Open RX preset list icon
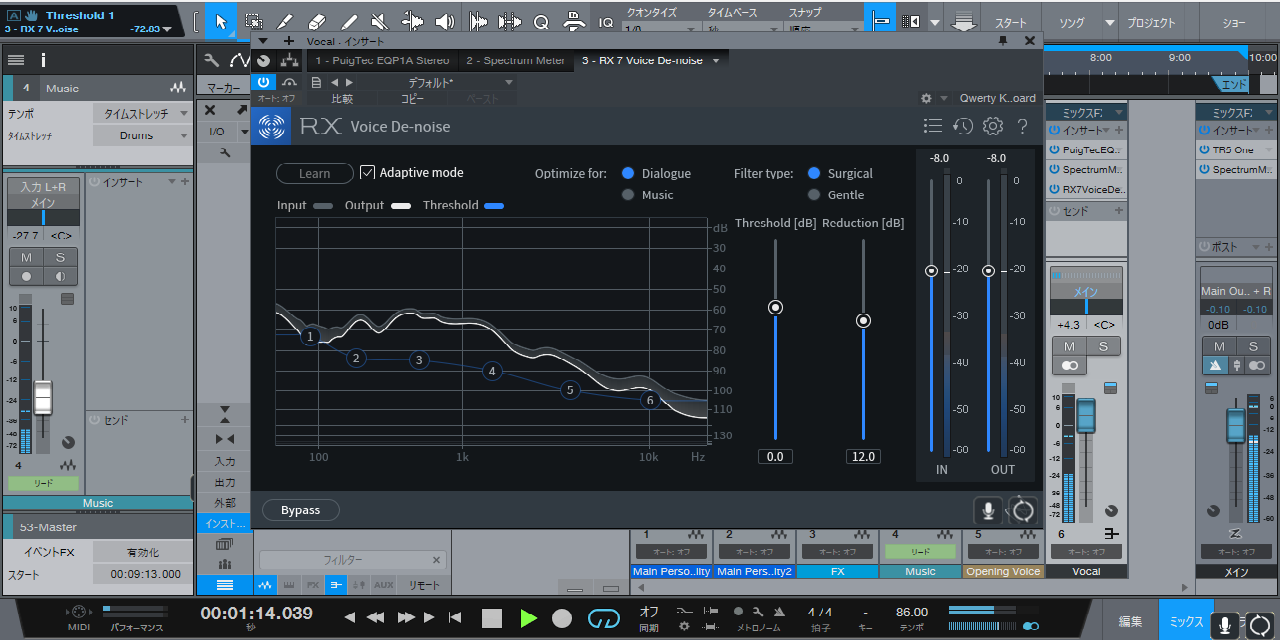1280x640 pixels. coord(932,126)
